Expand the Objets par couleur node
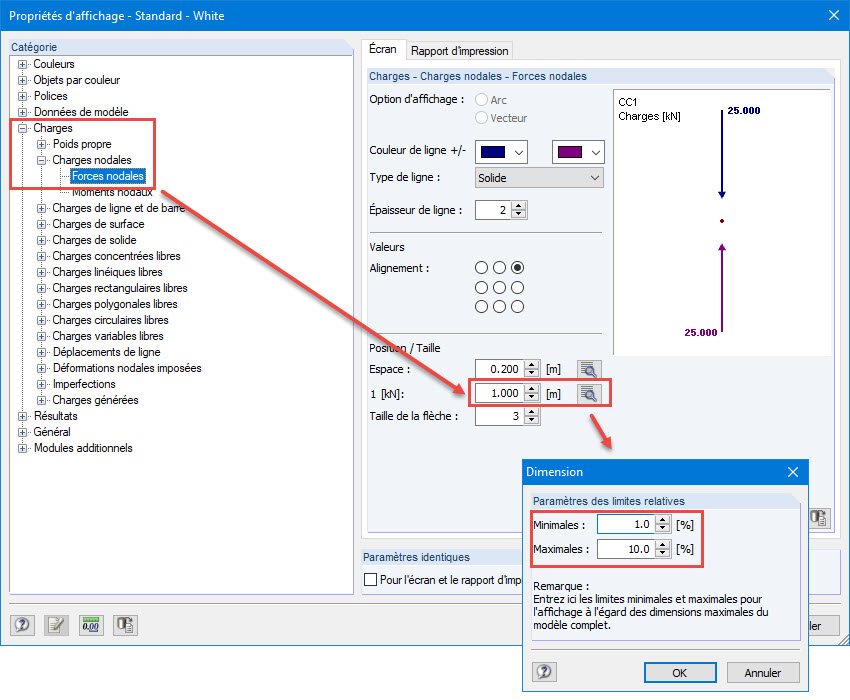Viewport: 850px width, 700px height. 22,80
